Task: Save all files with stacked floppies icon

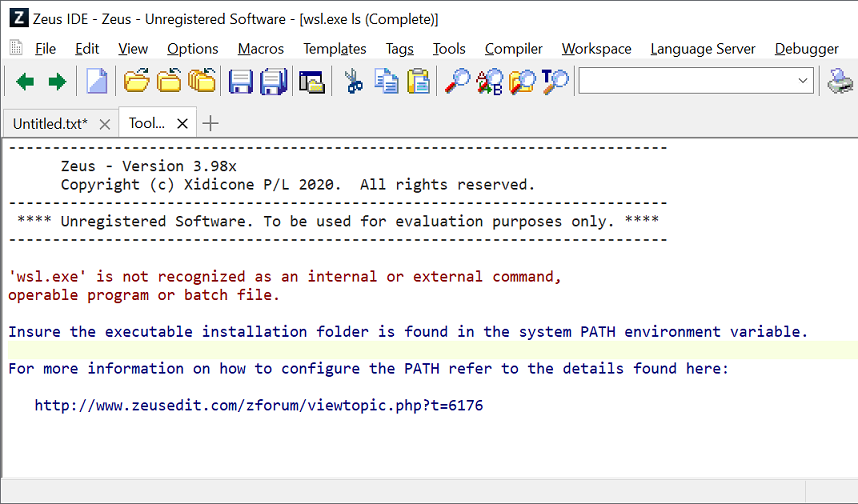Action: point(274,82)
